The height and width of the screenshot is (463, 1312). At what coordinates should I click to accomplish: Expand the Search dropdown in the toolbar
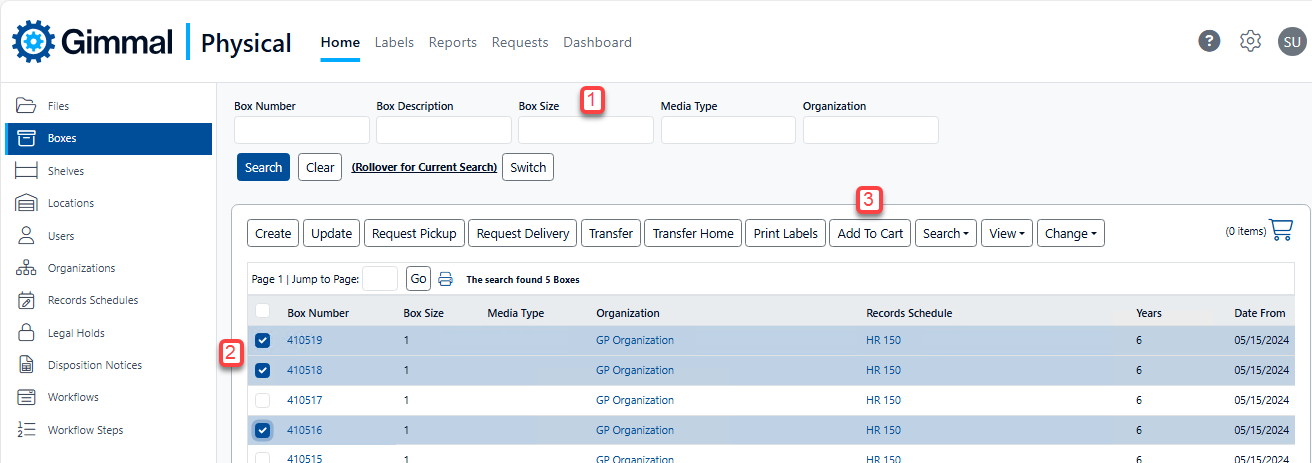[945, 233]
